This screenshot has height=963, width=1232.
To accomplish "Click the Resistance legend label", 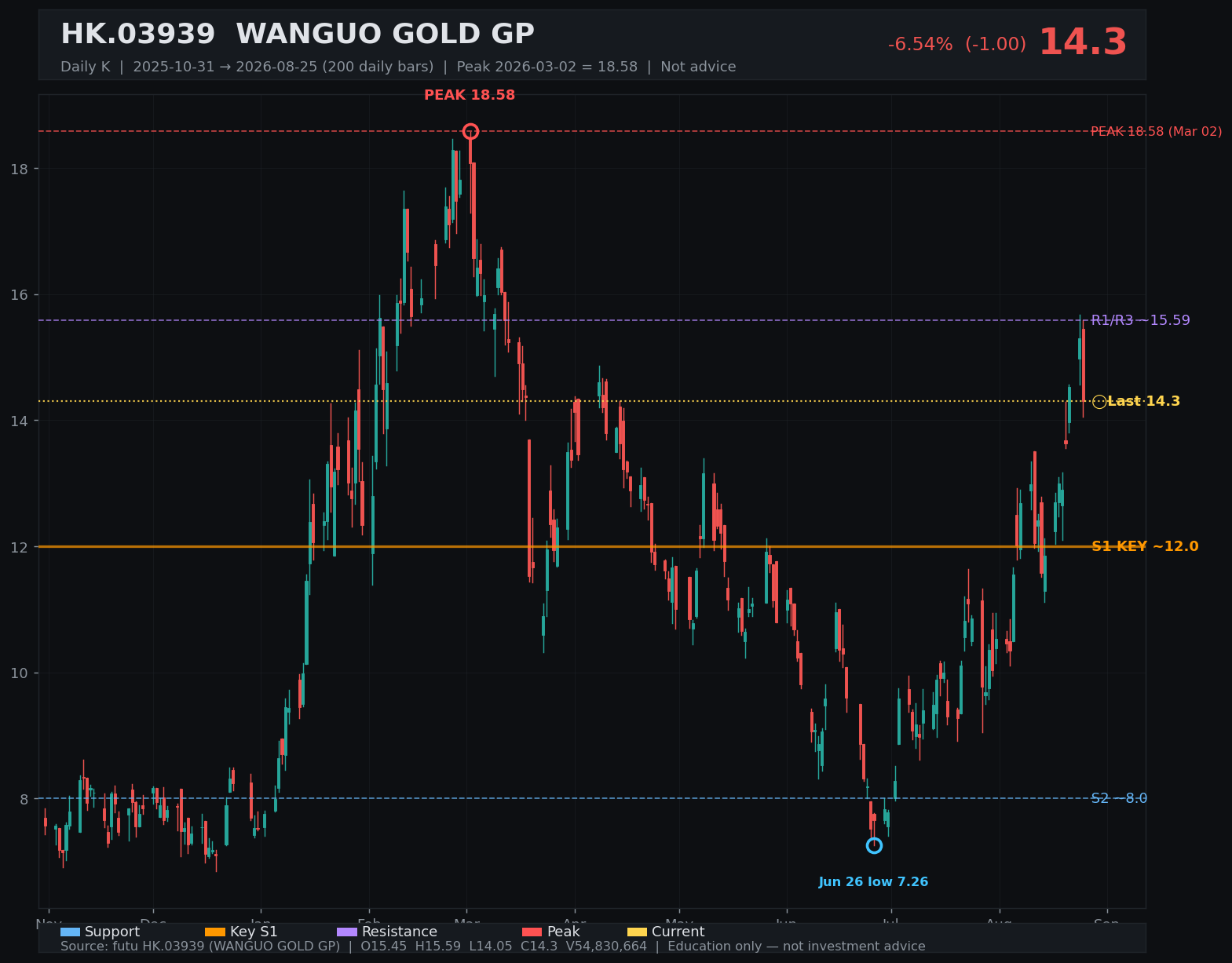I will tap(400, 932).
